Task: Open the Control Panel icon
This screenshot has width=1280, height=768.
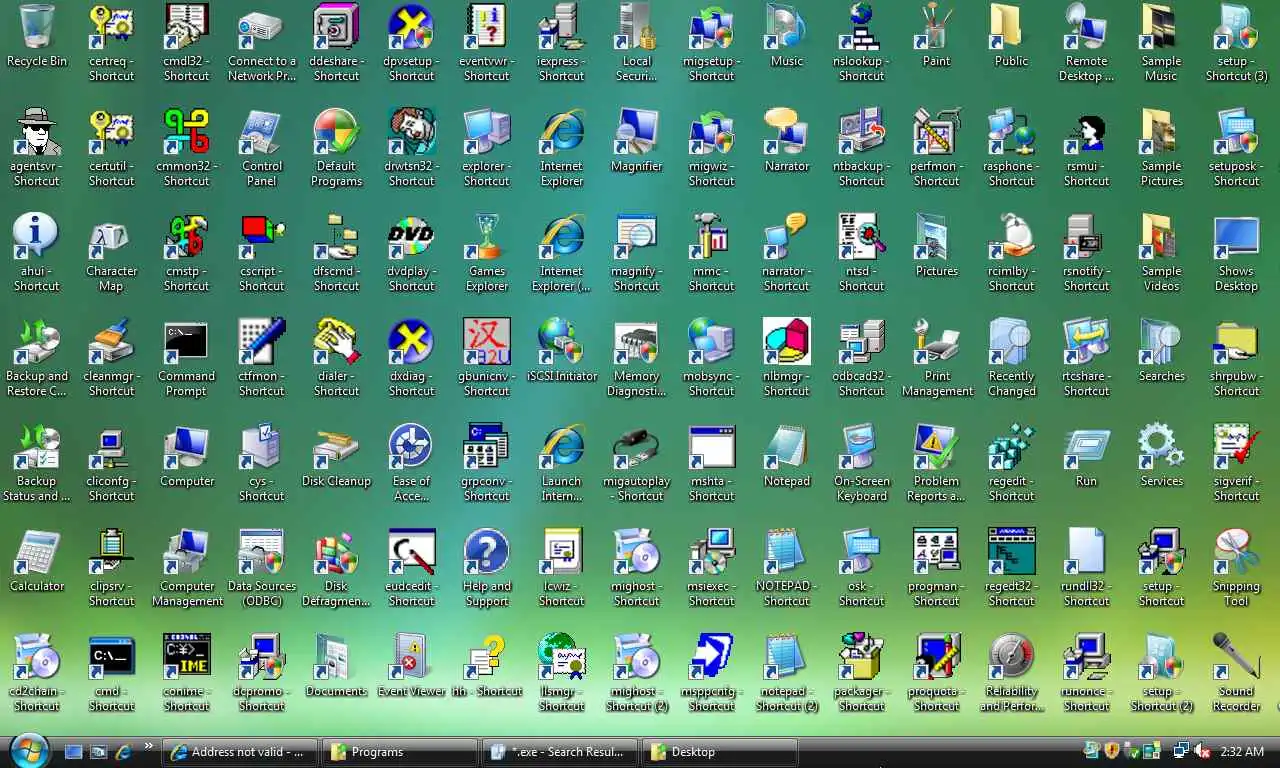Action: coord(261,149)
